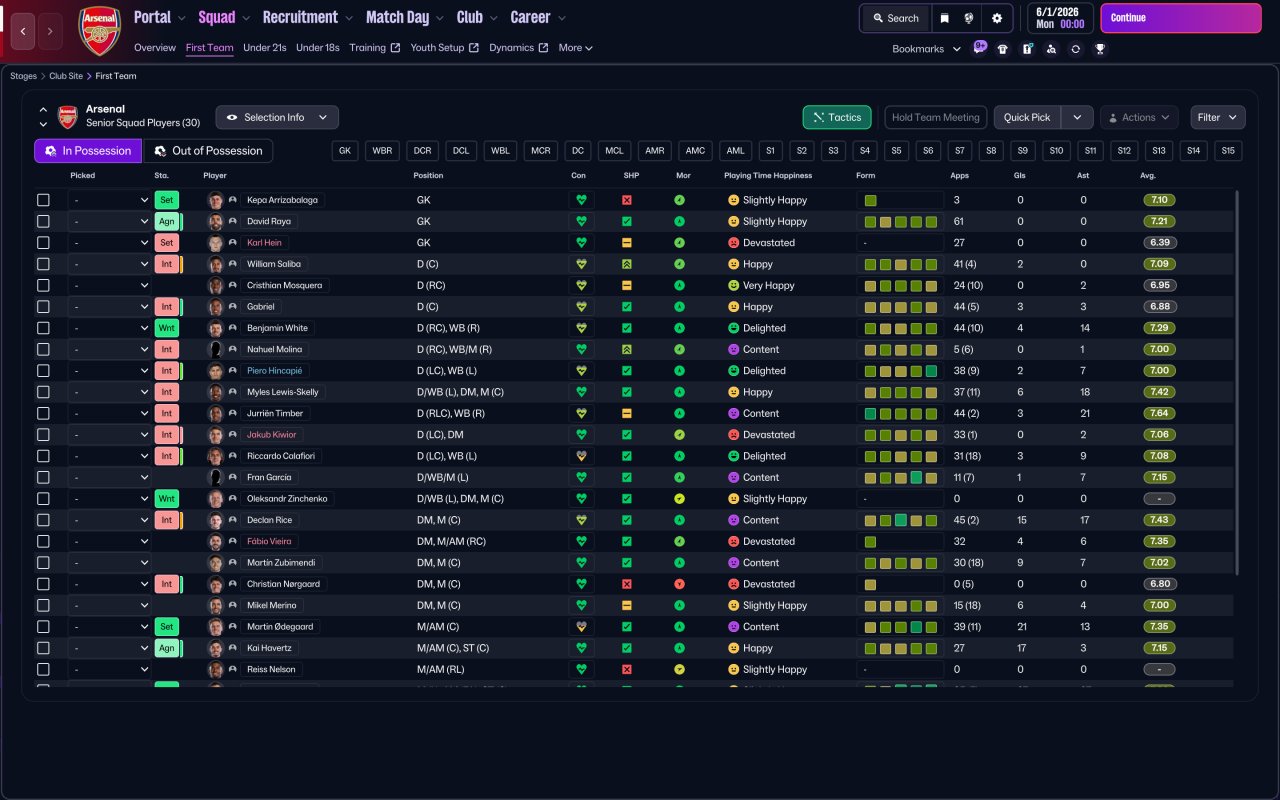Screen dimensions: 1280x800
Task: Click Jakub Kiwior's devastated face icon
Action: (x=733, y=435)
